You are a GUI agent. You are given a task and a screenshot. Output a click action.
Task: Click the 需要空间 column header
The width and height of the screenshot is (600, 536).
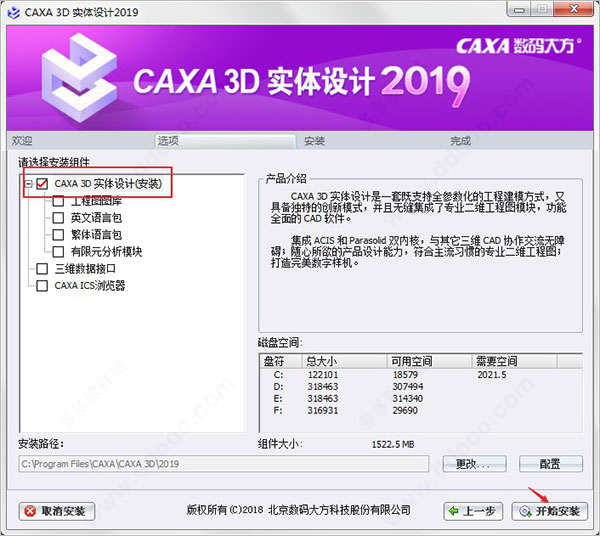[514, 361]
